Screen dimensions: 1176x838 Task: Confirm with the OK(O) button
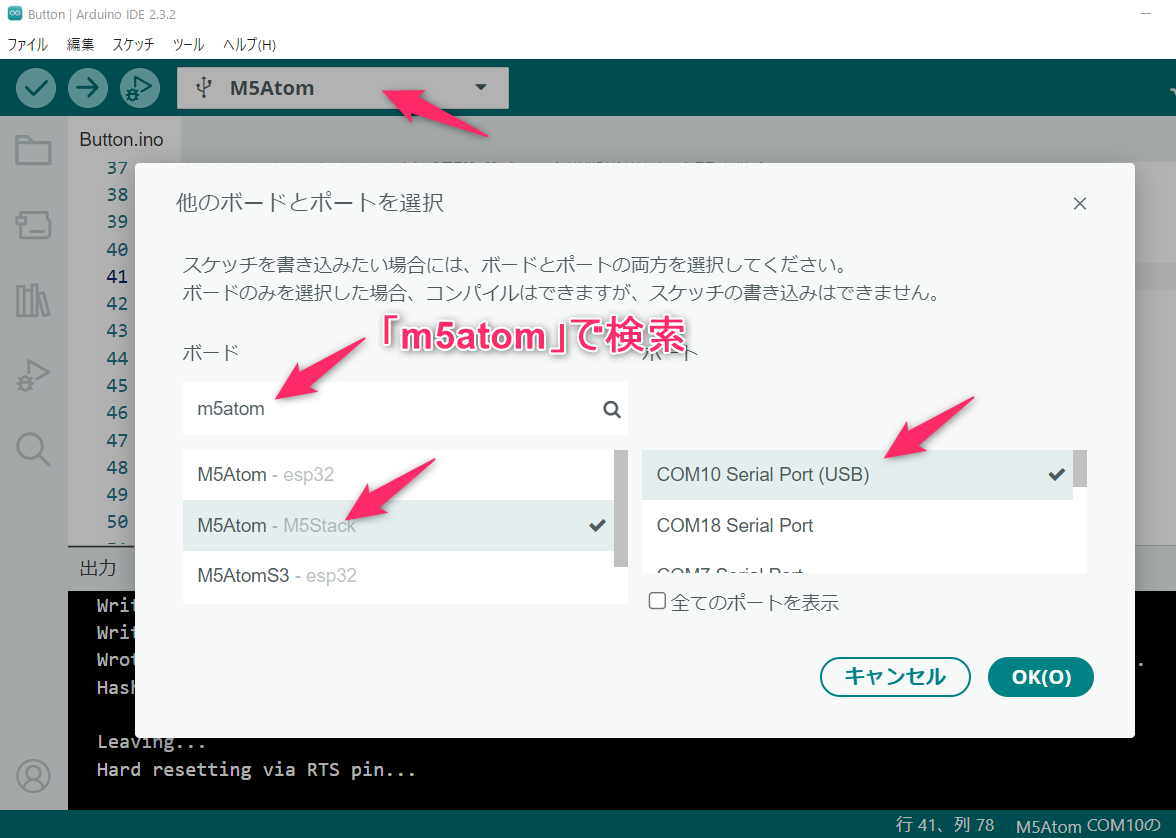[x=1040, y=677]
